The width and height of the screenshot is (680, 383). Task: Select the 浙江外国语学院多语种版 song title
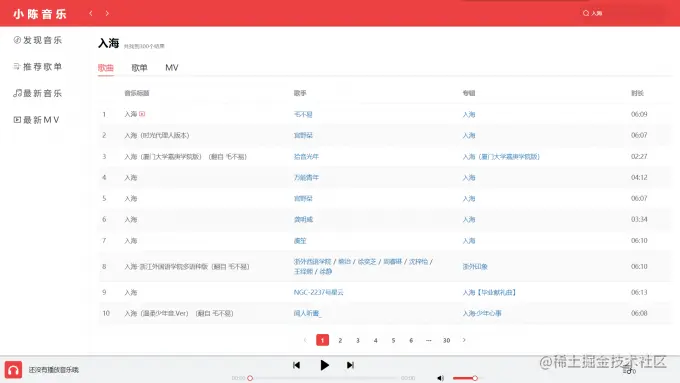point(186,267)
